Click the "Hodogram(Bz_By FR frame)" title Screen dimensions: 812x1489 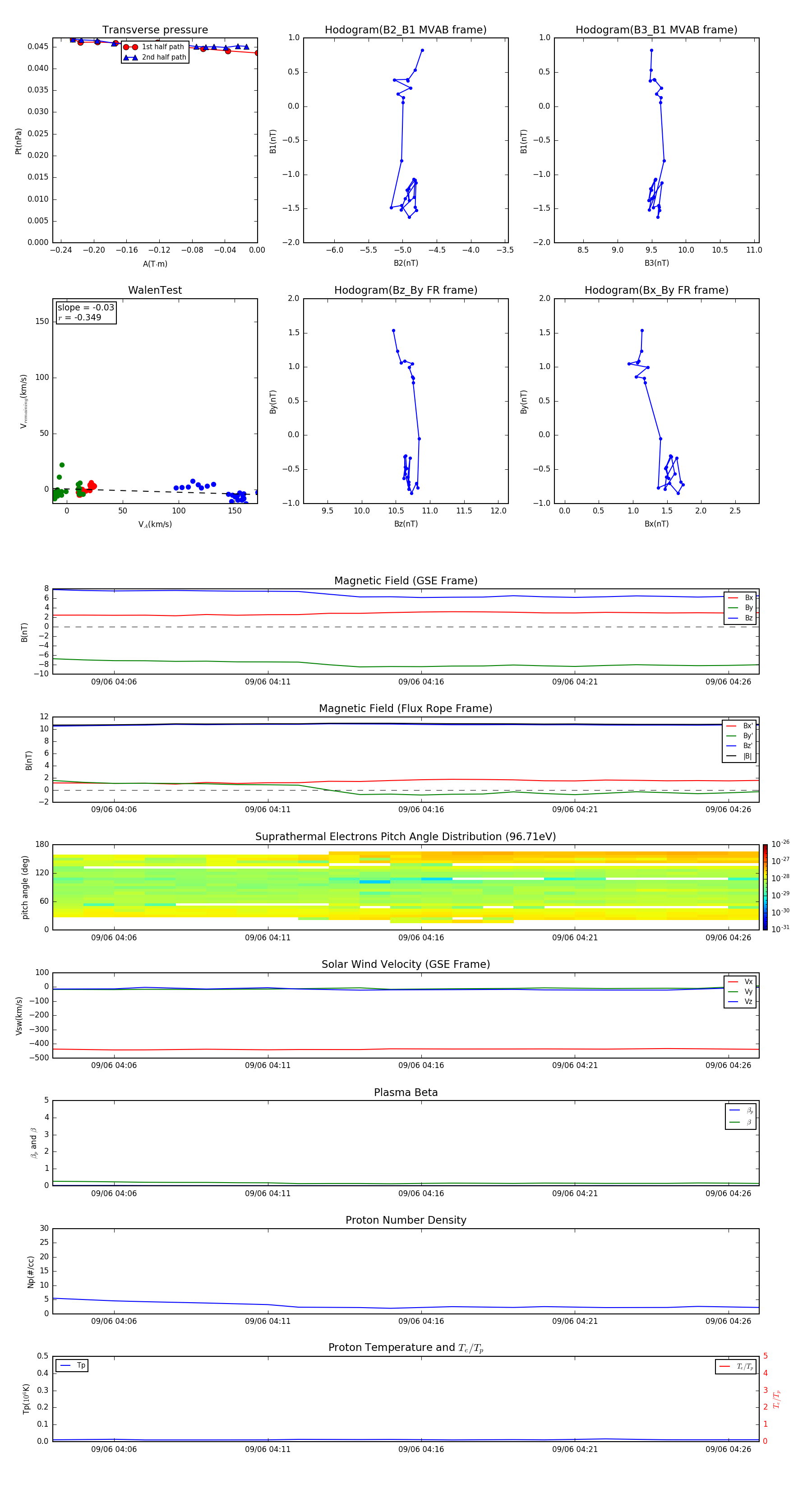[x=406, y=290]
